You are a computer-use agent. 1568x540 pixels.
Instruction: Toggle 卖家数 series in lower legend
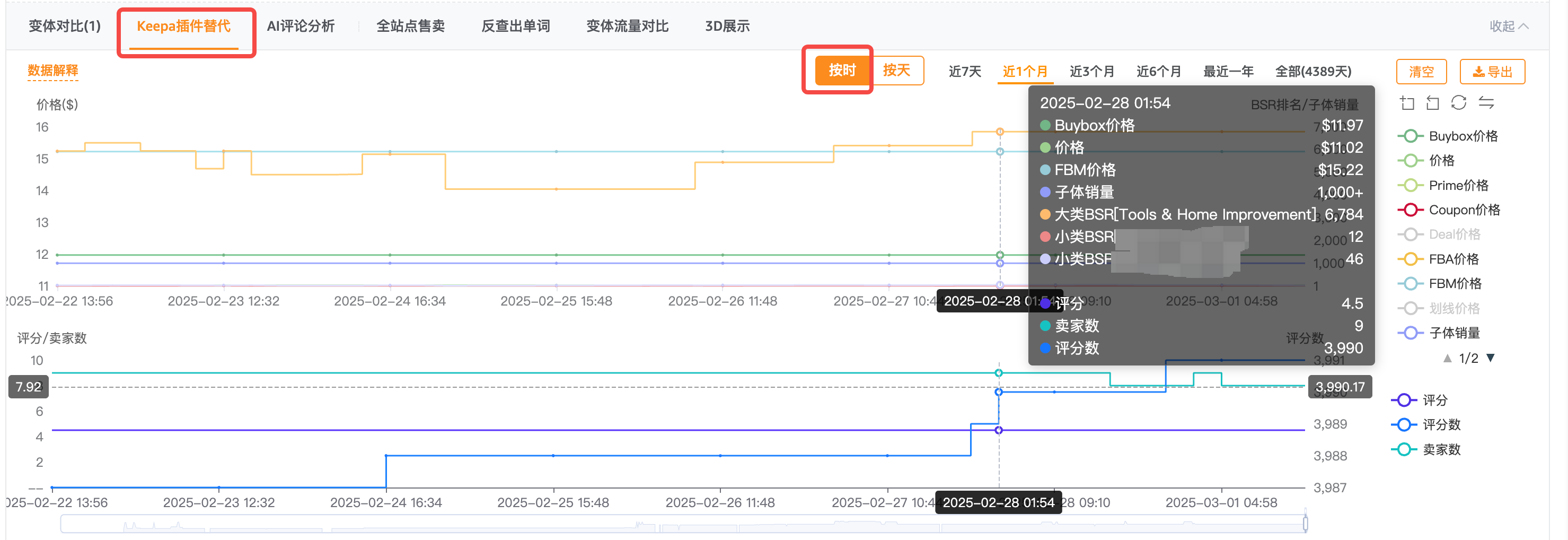tap(1426, 449)
